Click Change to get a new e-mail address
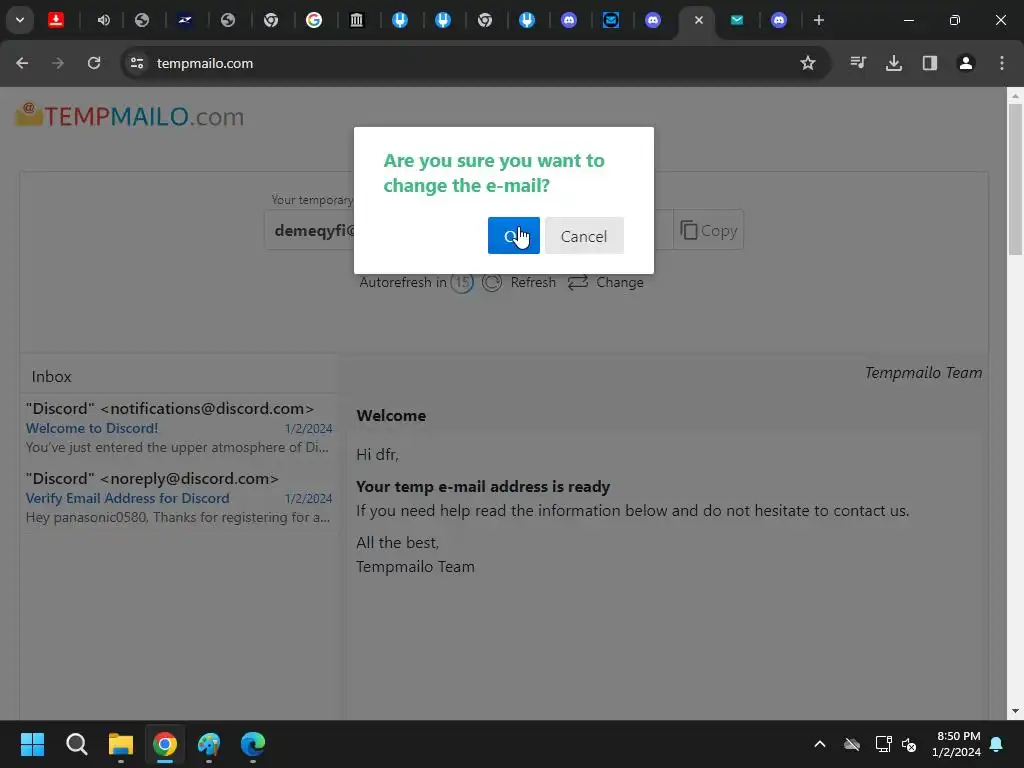 (605, 282)
